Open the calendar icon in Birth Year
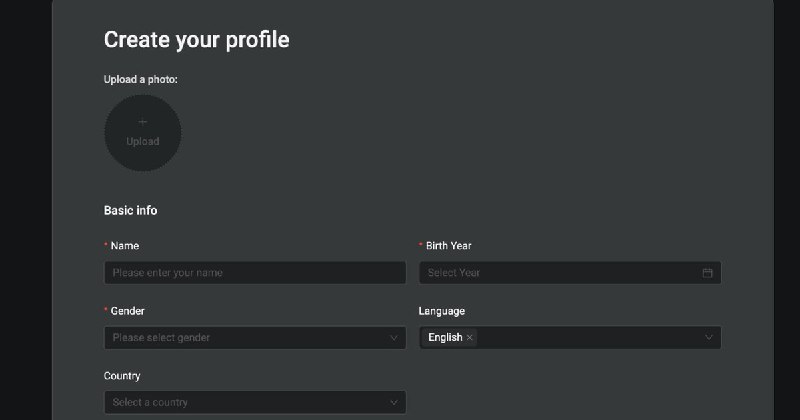 [x=707, y=273]
